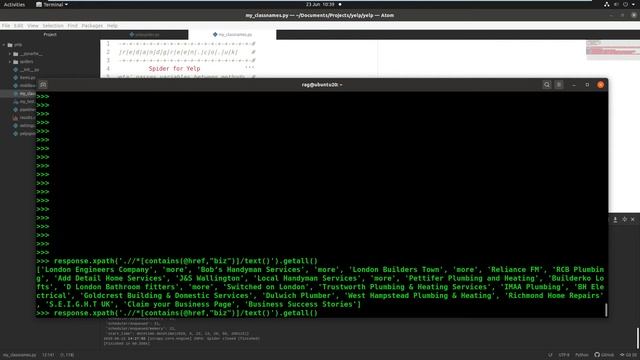Open the Selection menu in Atom
Screen dimensions: 640x360
tap(53, 26)
